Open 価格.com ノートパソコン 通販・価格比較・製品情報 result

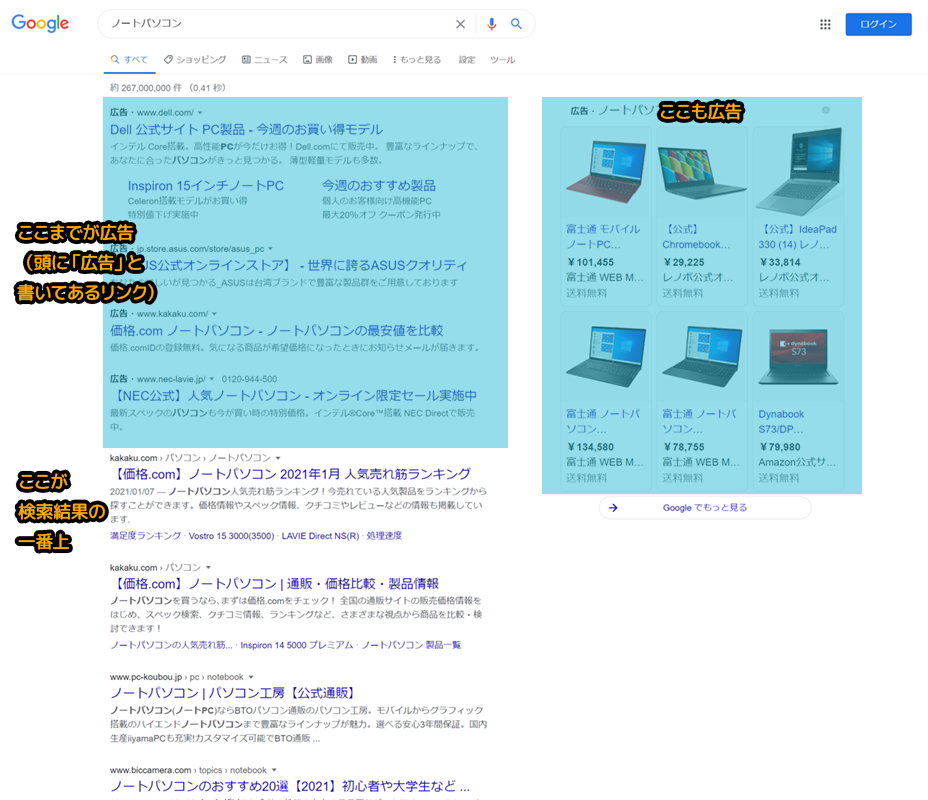click(275, 583)
